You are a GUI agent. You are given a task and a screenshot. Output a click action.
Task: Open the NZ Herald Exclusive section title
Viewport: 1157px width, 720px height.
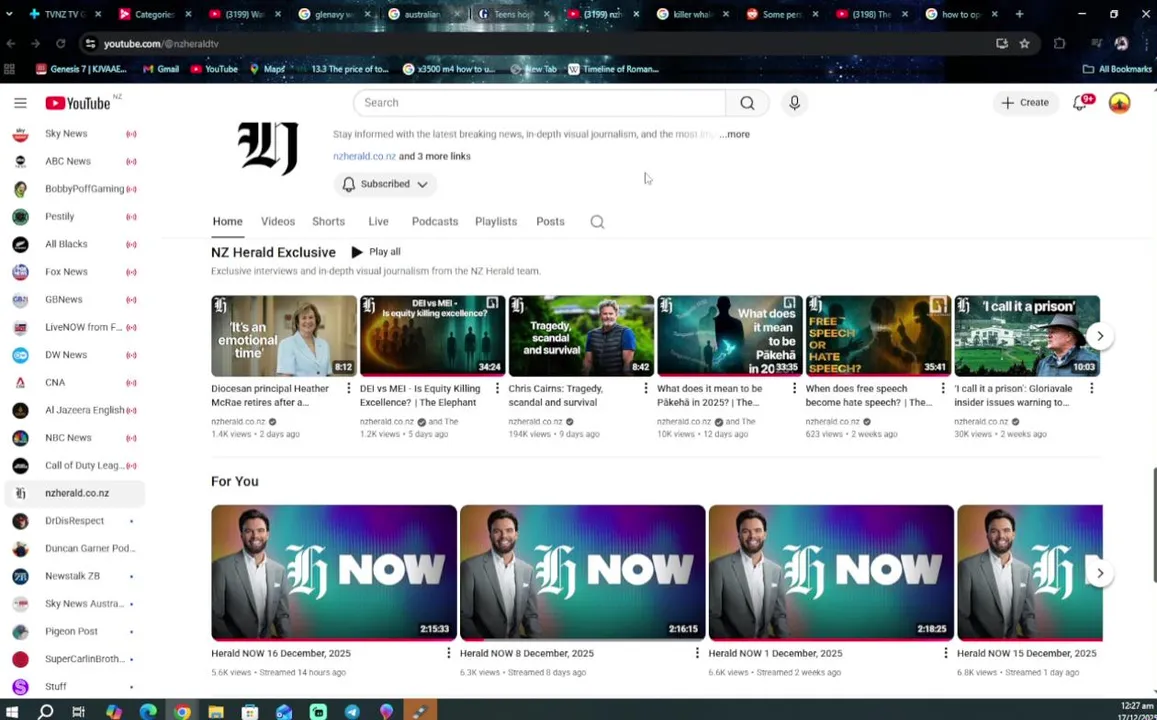[273, 252]
